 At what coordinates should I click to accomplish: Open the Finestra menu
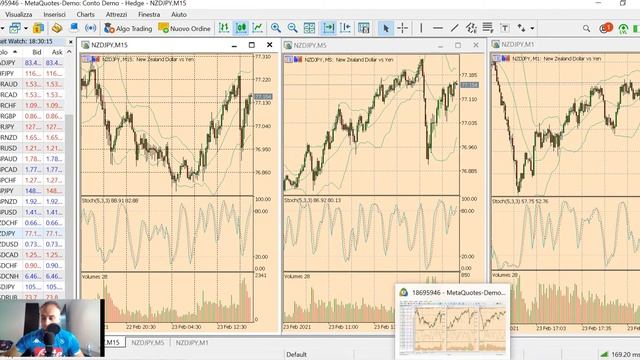click(x=149, y=14)
